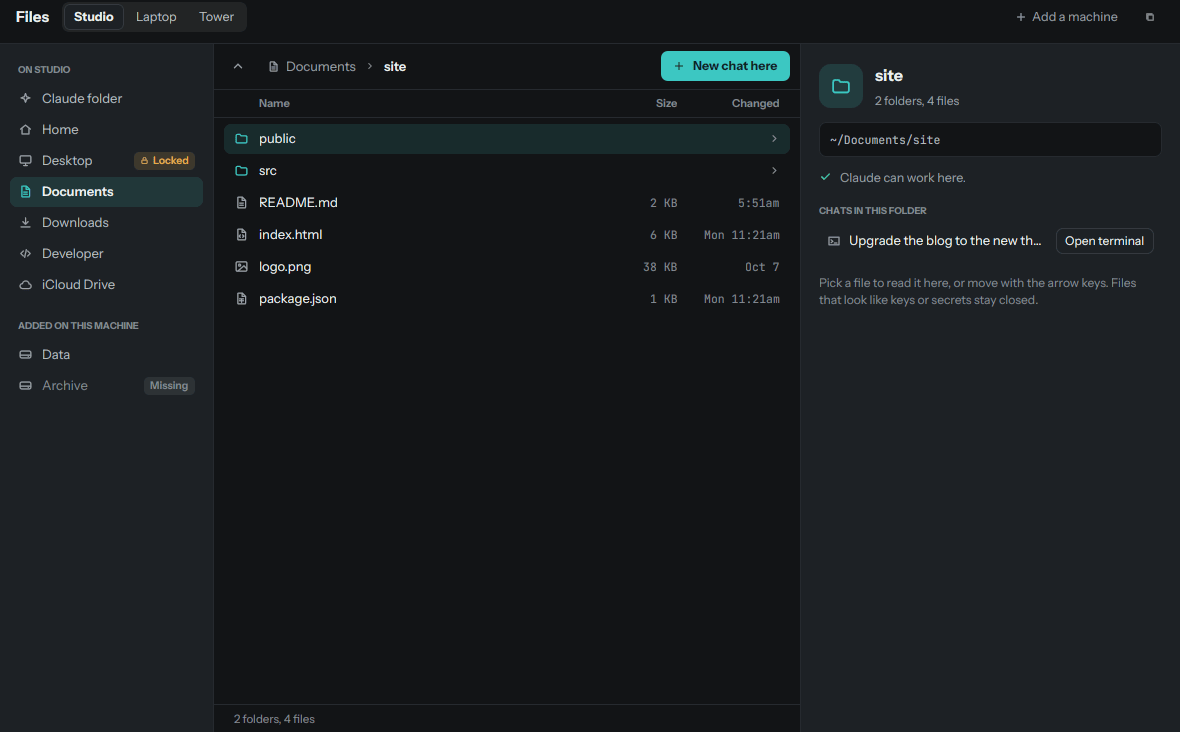
Task: Open the Data drive in sidebar
Action: tap(106, 354)
